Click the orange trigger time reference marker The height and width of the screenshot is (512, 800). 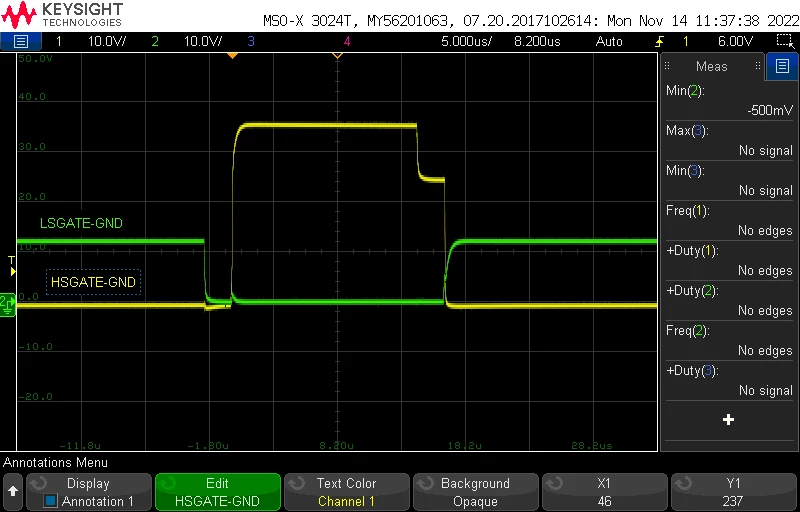click(x=232, y=55)
